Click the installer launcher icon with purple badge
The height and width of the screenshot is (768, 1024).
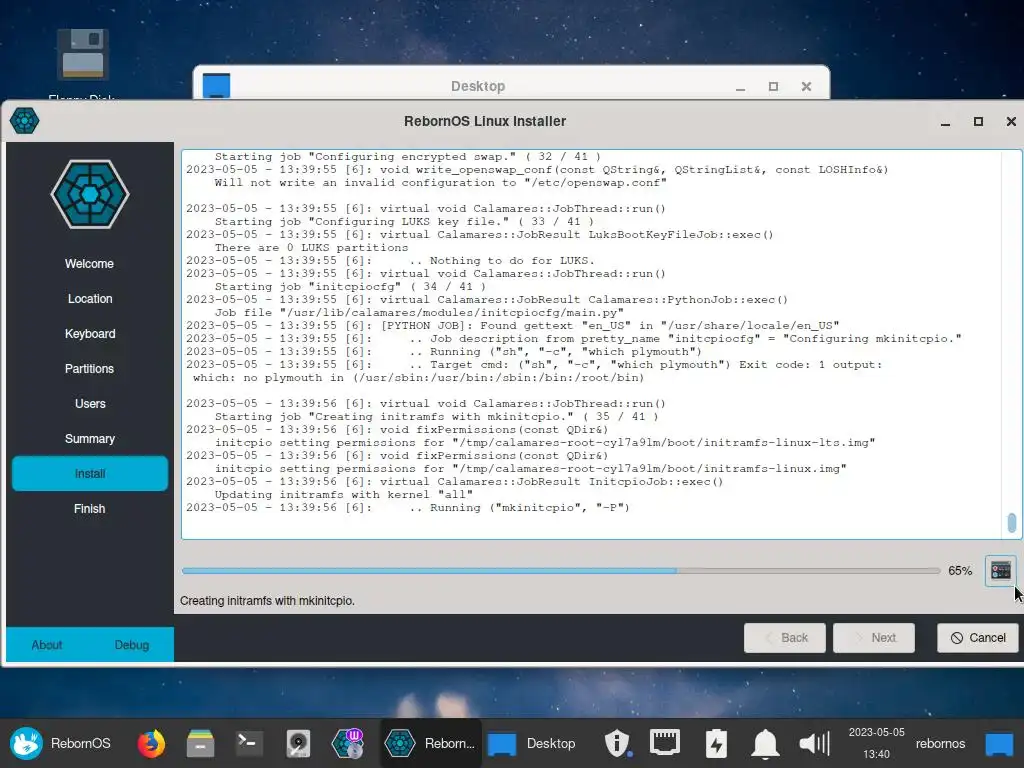click(x=347, y=743)
